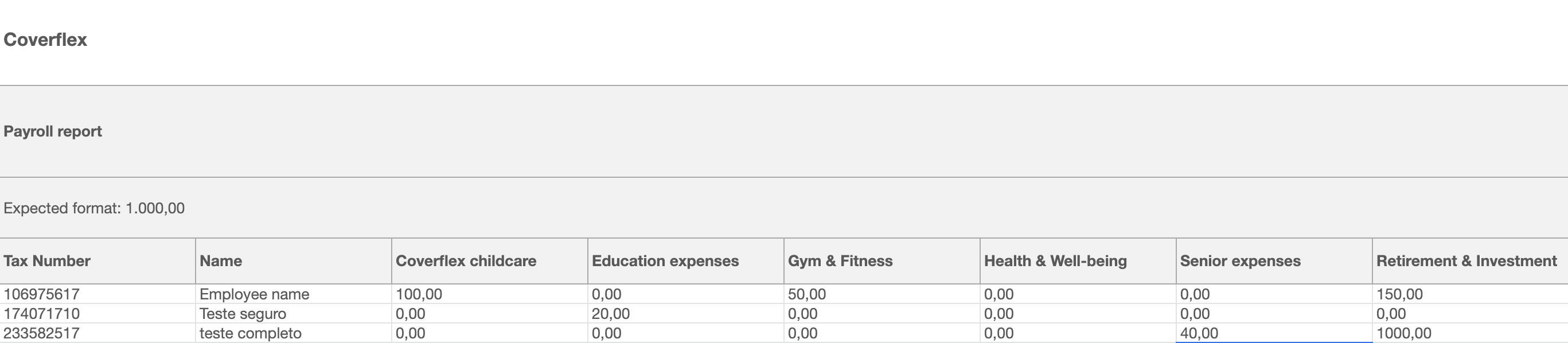This screenshot has width=1568, height=343.
Task: Click the Teste seguro name cell
Action: 294,314
